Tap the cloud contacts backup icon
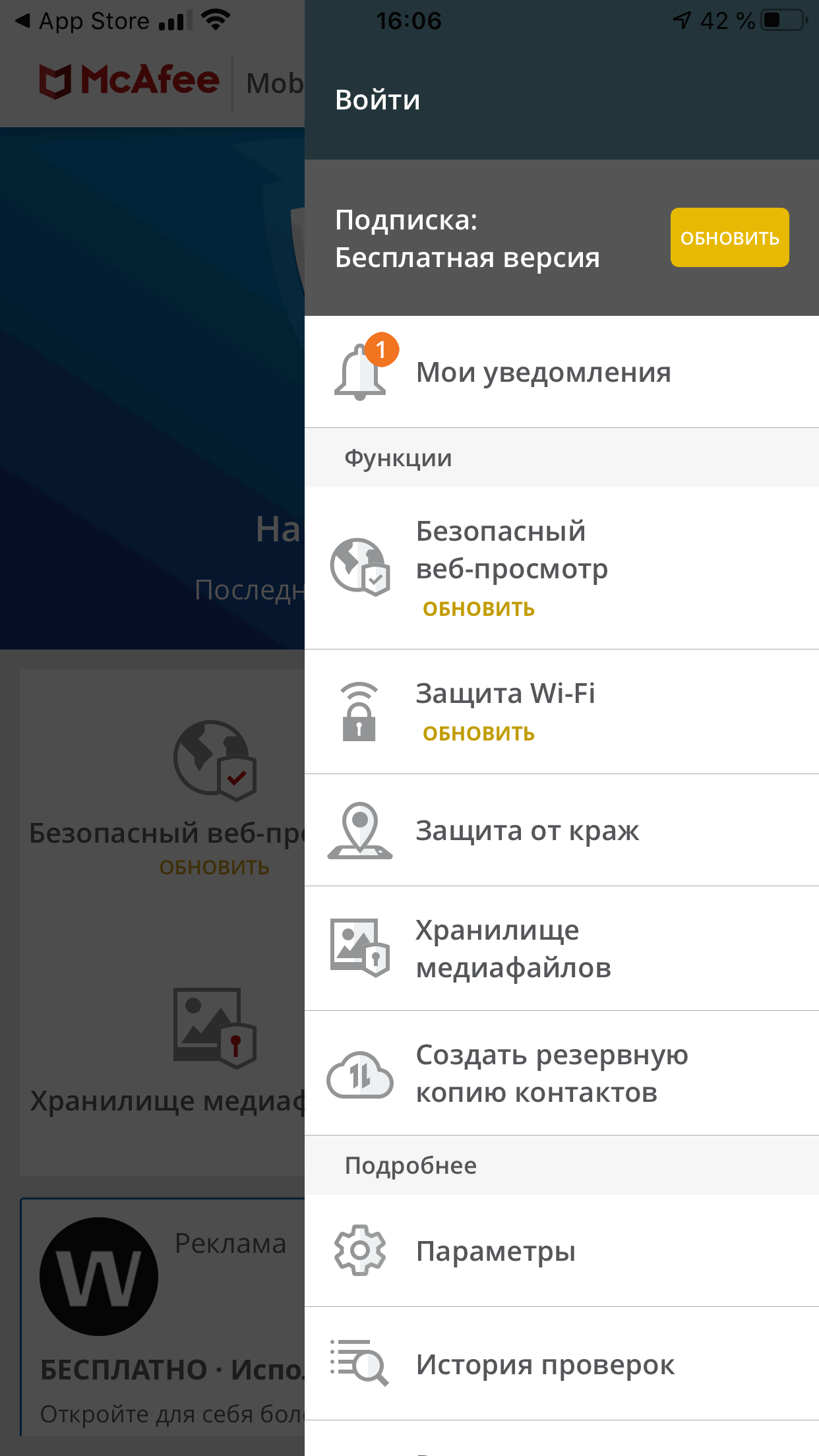819x1456 pixels. (360, 1074)
